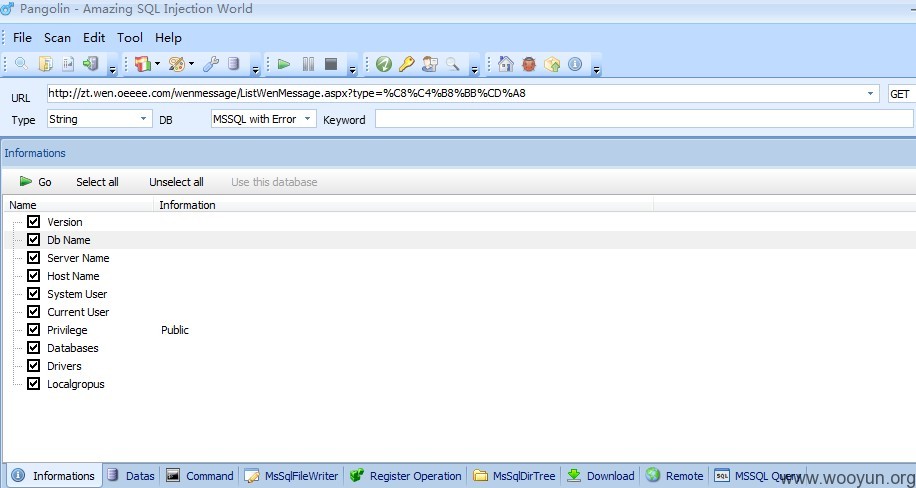Image resolution: width=916 pixels, height=488 pixels.
Task: Click the exit door toolbar icon
Action: [x=91, y=64]
